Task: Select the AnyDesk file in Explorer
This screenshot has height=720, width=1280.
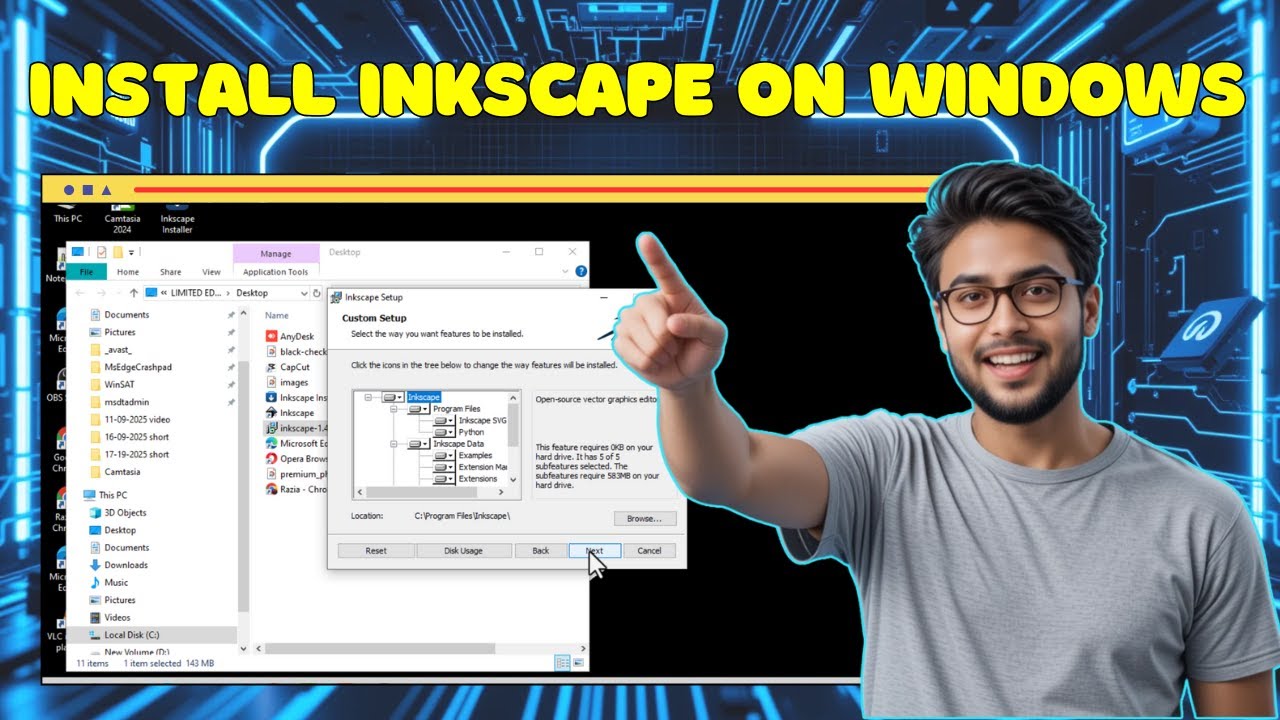Action: click(x=291, y=337)
